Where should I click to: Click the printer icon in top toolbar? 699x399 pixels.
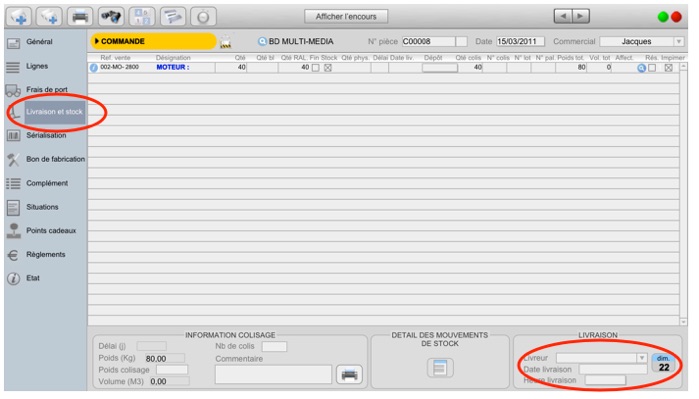pyautogui.click(x=80, y=17)
